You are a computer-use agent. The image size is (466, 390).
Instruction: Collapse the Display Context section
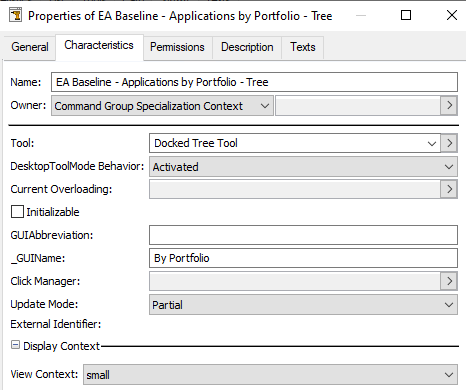click(x=15, y=345)
